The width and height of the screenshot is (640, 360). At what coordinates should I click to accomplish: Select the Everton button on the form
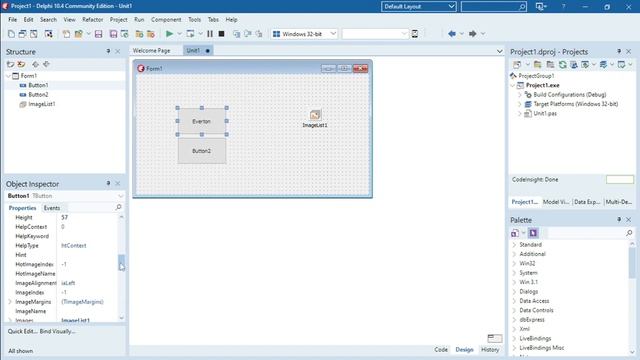(202, 121)
